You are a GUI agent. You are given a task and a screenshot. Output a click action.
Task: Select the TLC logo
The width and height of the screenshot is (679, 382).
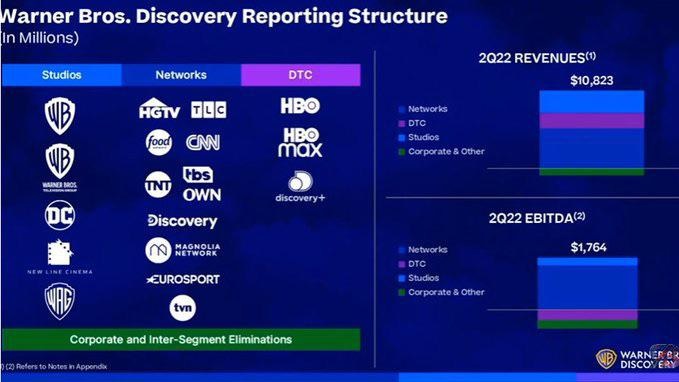coord(209,110)
